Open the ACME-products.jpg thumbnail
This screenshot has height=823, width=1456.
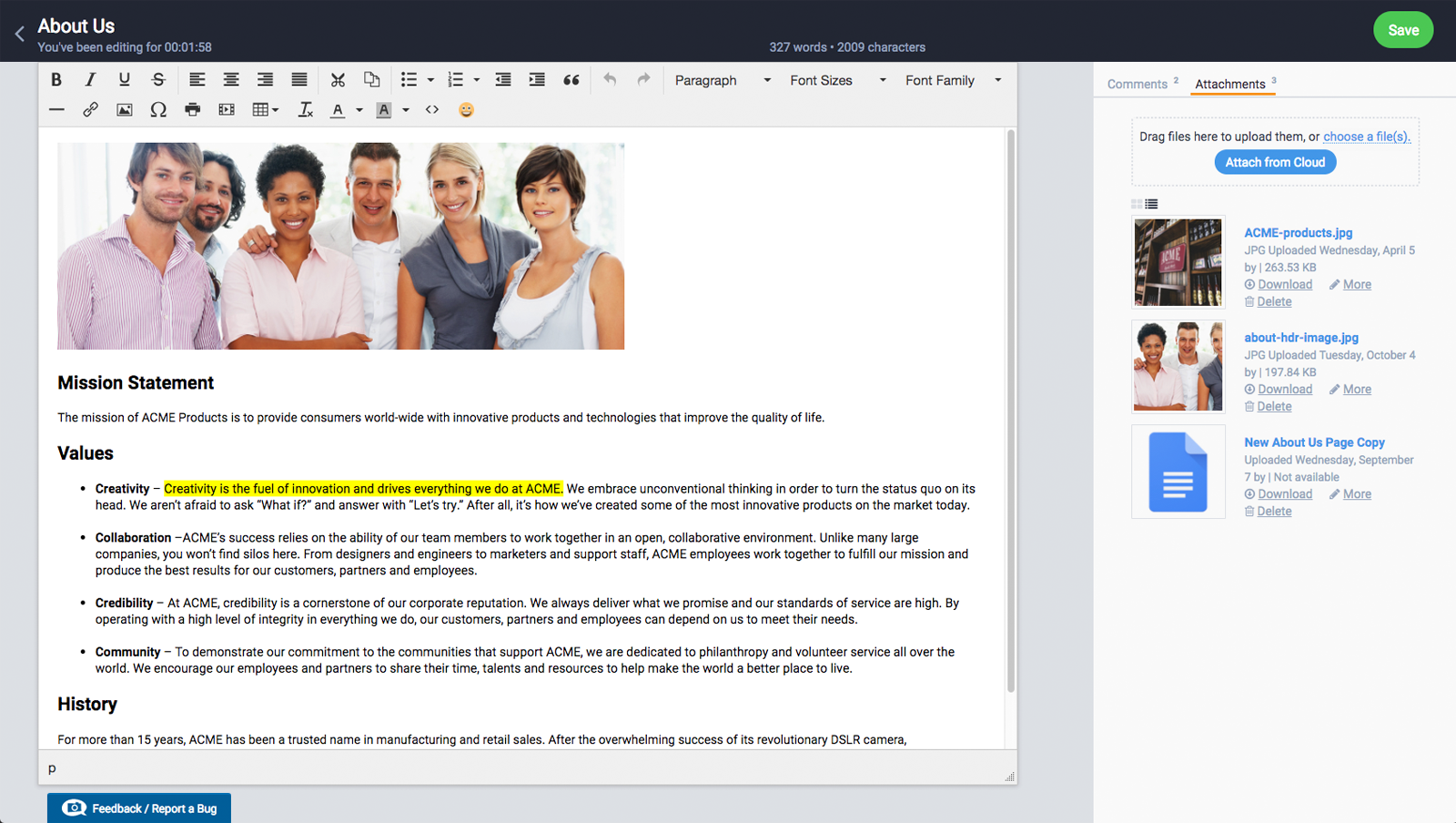tap(1178, 262)
